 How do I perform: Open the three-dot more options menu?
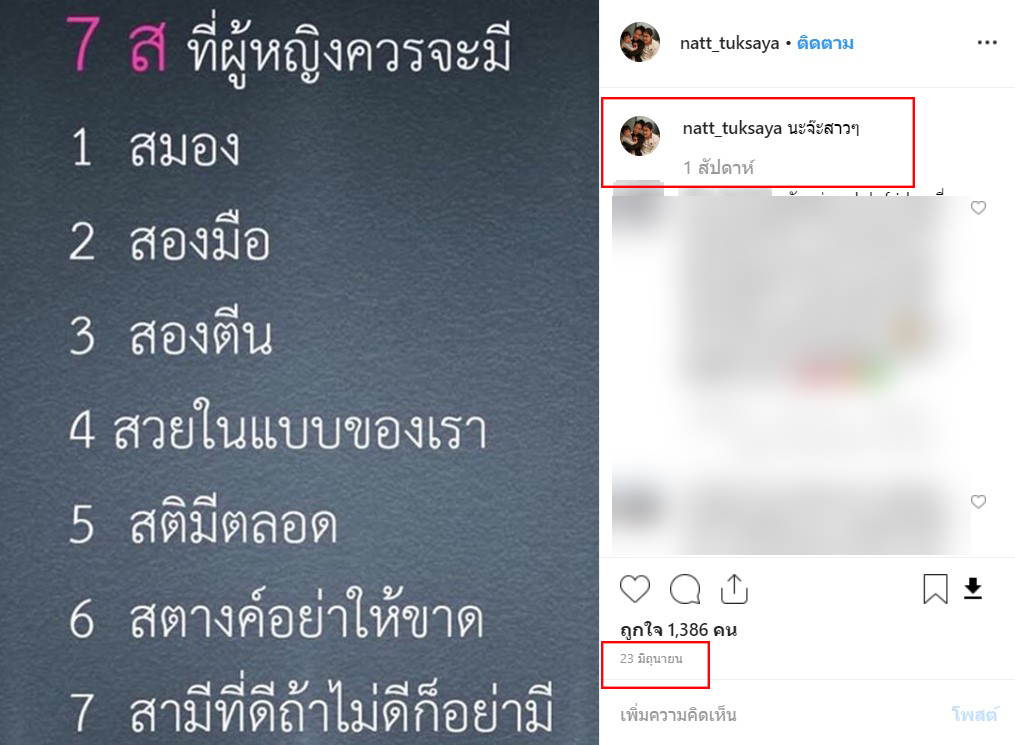coord(987,43)
